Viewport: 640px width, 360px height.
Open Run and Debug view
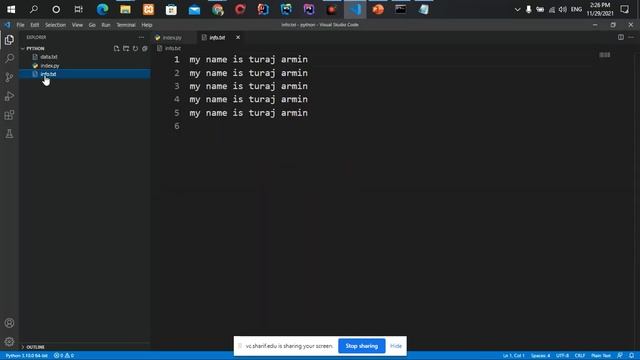[9, 96]
